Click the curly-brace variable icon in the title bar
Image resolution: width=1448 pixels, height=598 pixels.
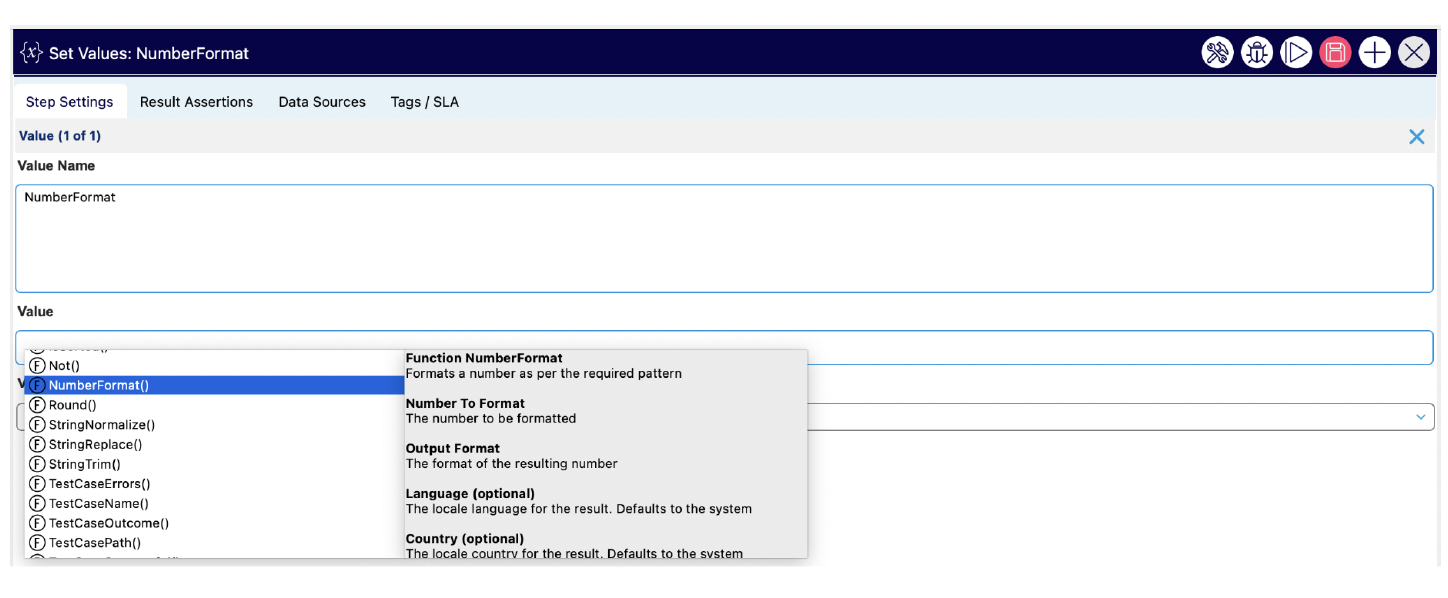coord(32,53)
